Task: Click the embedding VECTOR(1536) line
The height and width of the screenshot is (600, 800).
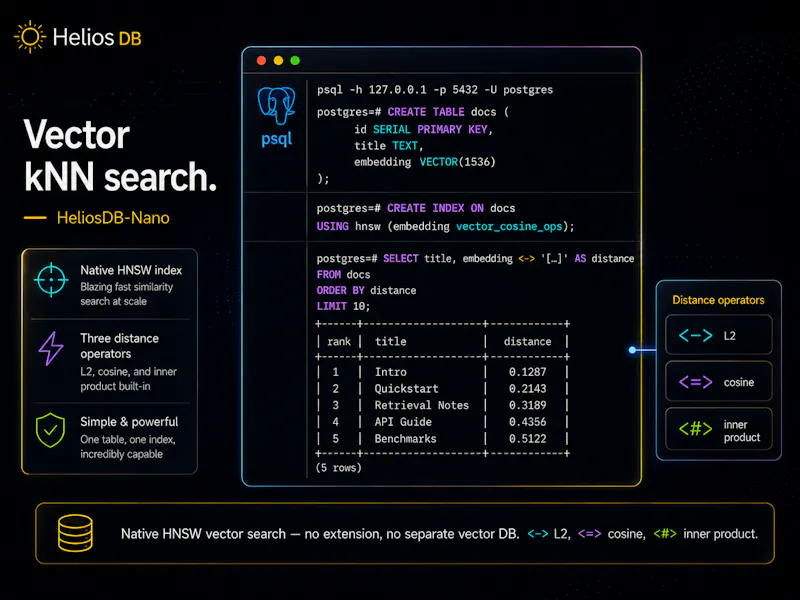Action: tap(425, 162)
